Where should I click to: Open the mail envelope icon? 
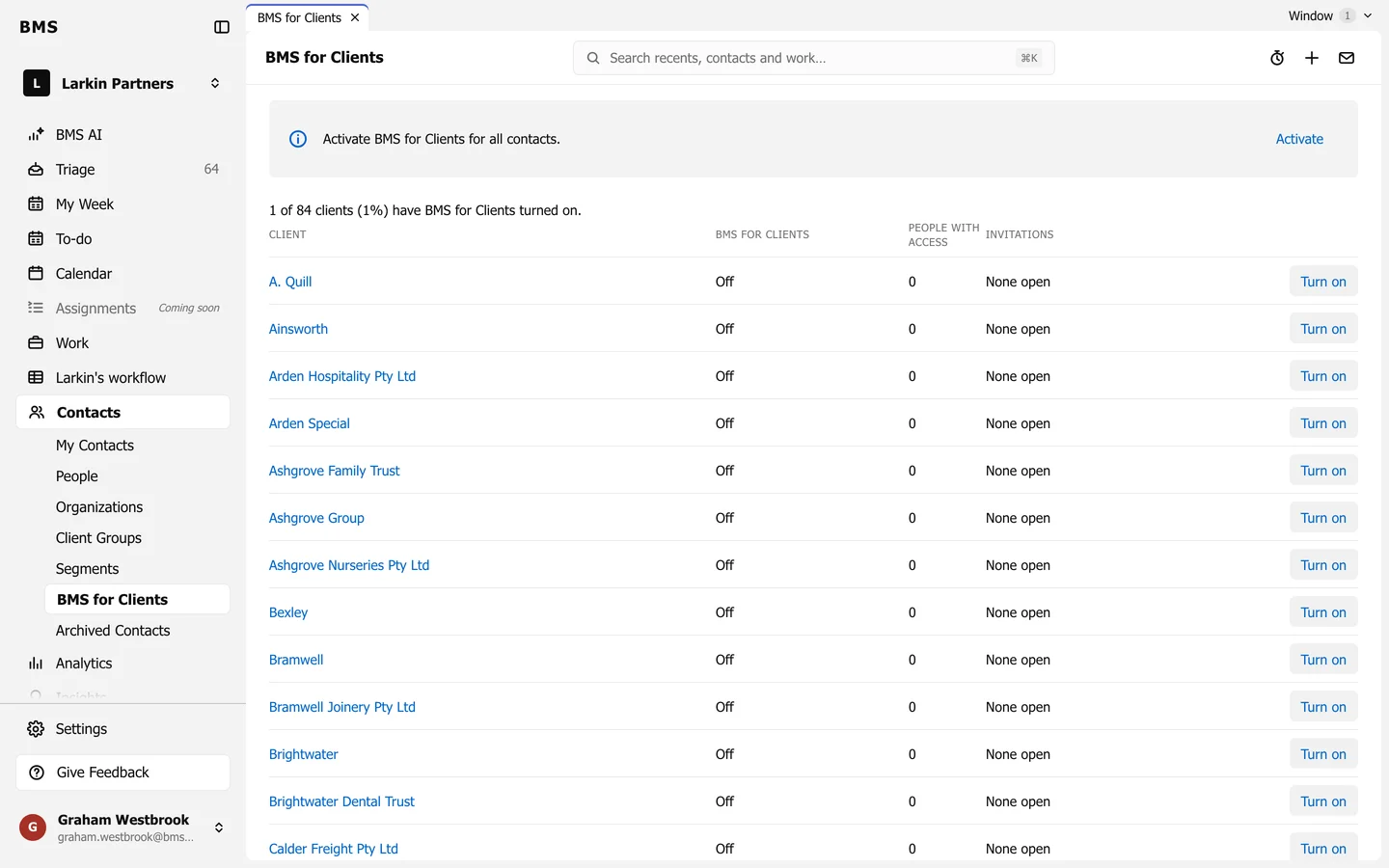[1347, 58]
